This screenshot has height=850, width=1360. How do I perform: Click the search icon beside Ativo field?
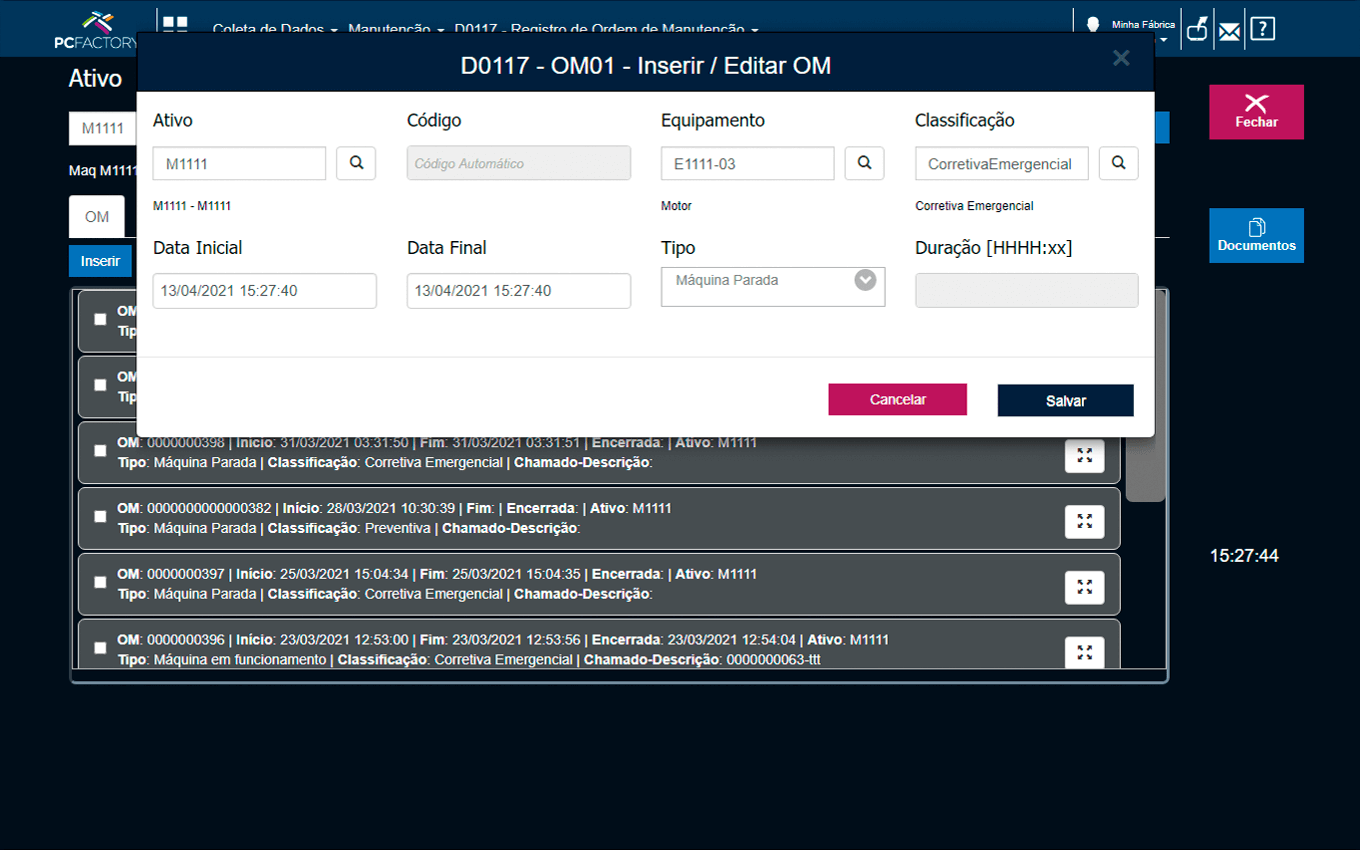[355, 163]
